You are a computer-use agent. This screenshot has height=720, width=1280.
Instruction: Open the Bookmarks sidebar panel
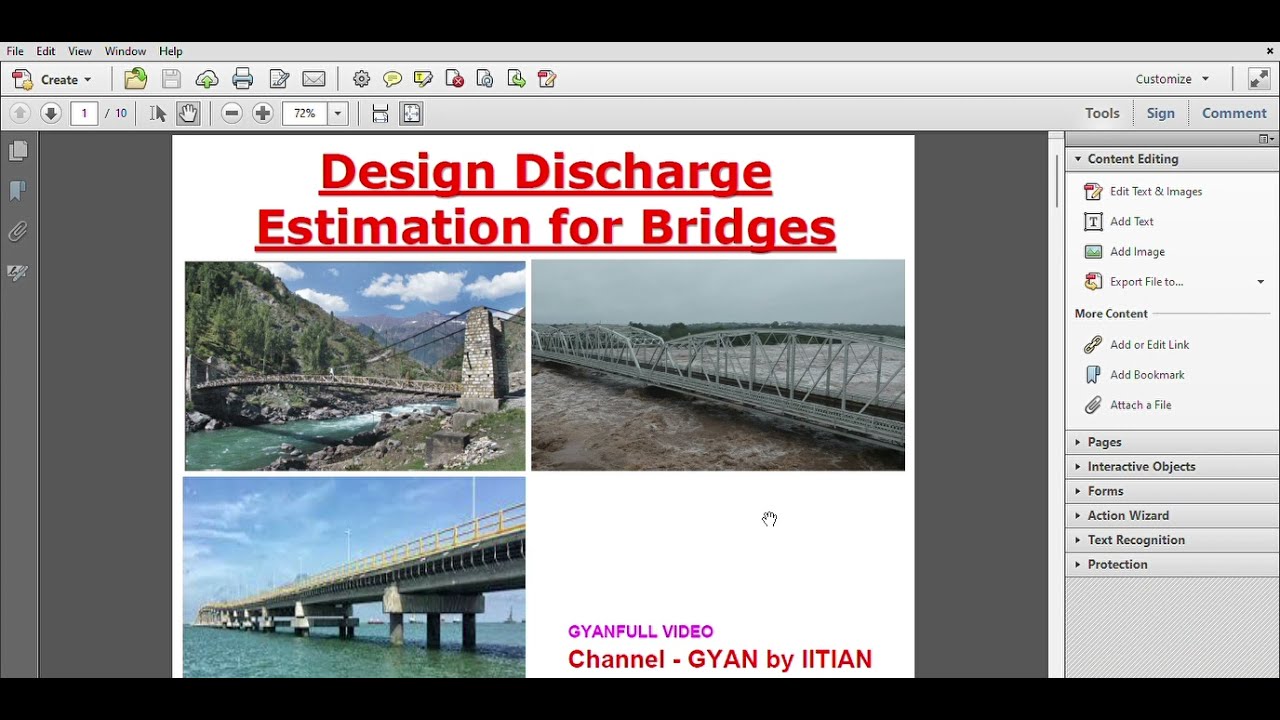(x=18, y=191)
